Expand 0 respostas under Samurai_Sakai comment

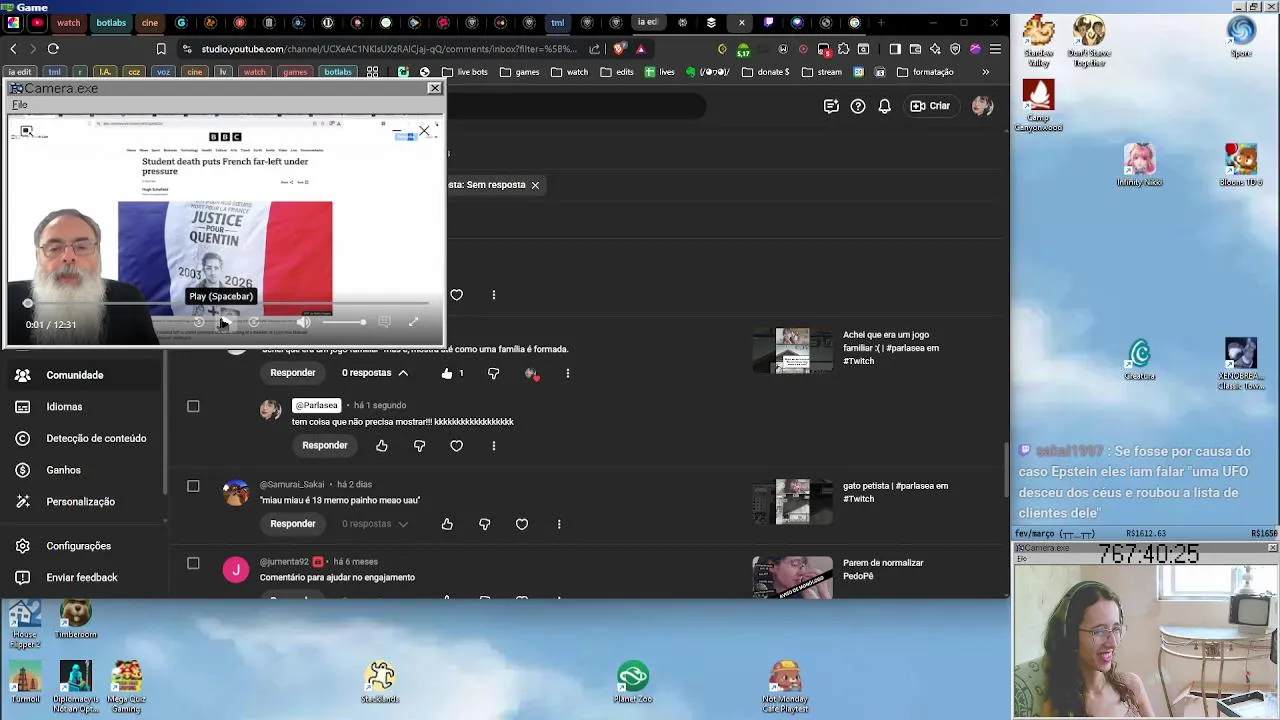pos(375,524)
